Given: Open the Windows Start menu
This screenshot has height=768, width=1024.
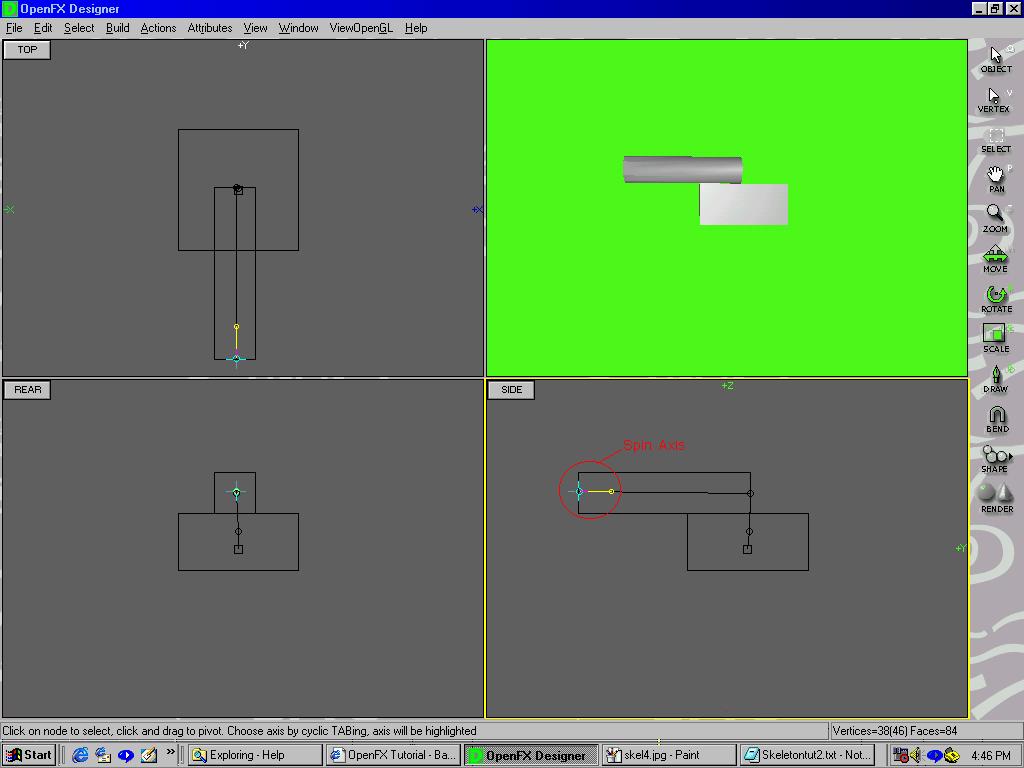Looking at the screenshot, I should click(29, 755).
